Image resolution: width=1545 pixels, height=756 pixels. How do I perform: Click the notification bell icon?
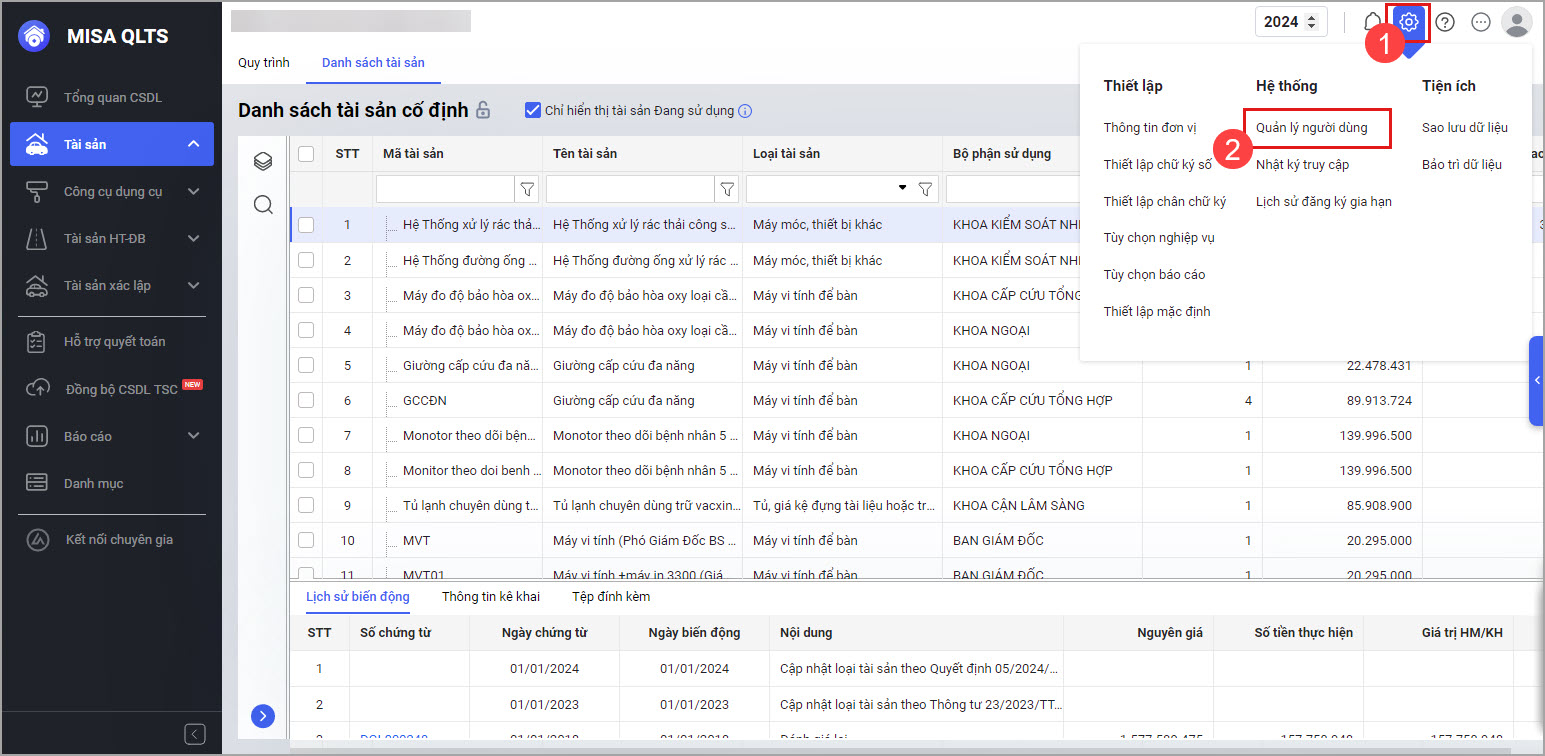pyautogui.click(x=1372, y=22)
